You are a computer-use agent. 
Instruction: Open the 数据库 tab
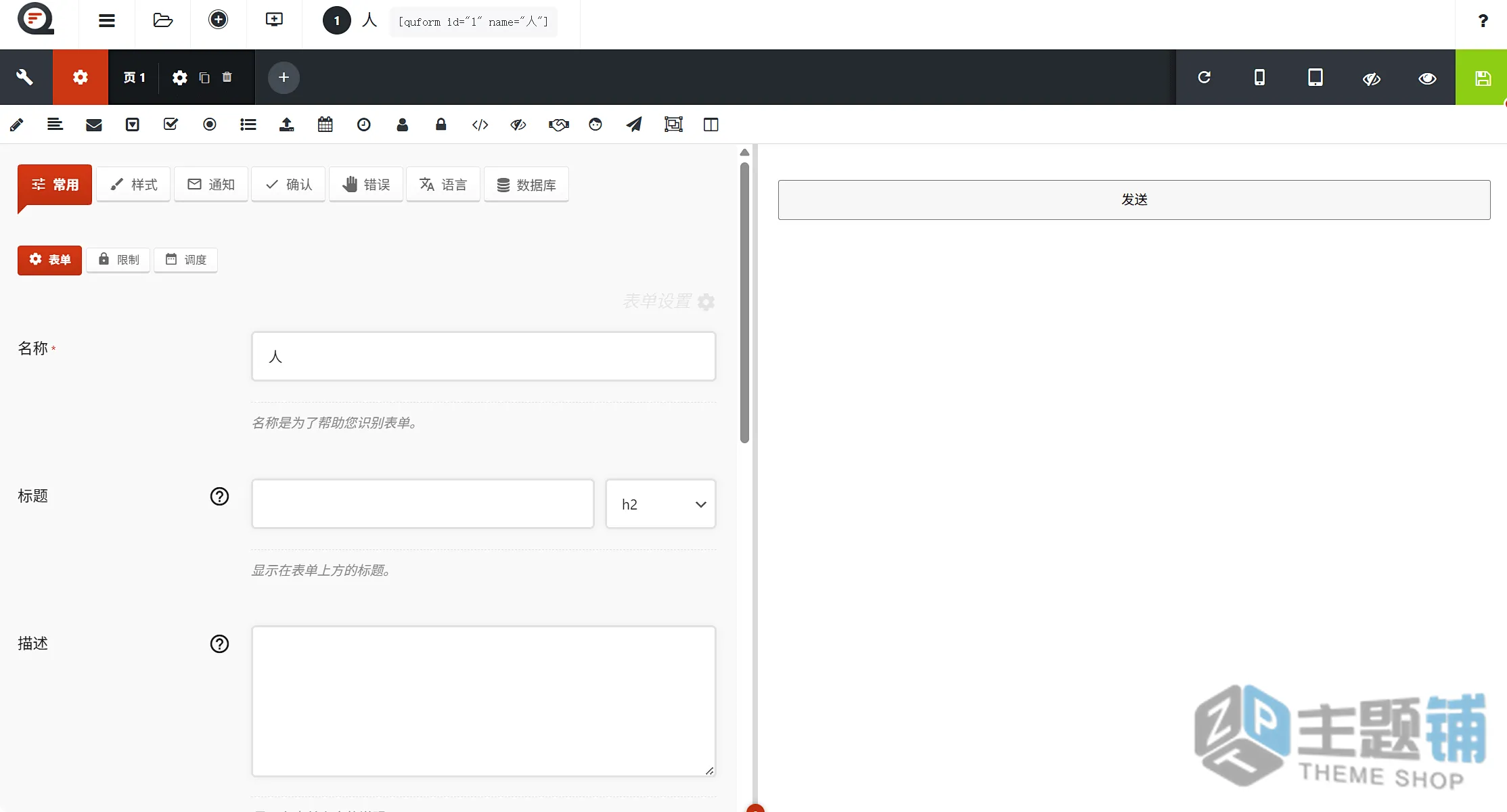click(526, 184)
